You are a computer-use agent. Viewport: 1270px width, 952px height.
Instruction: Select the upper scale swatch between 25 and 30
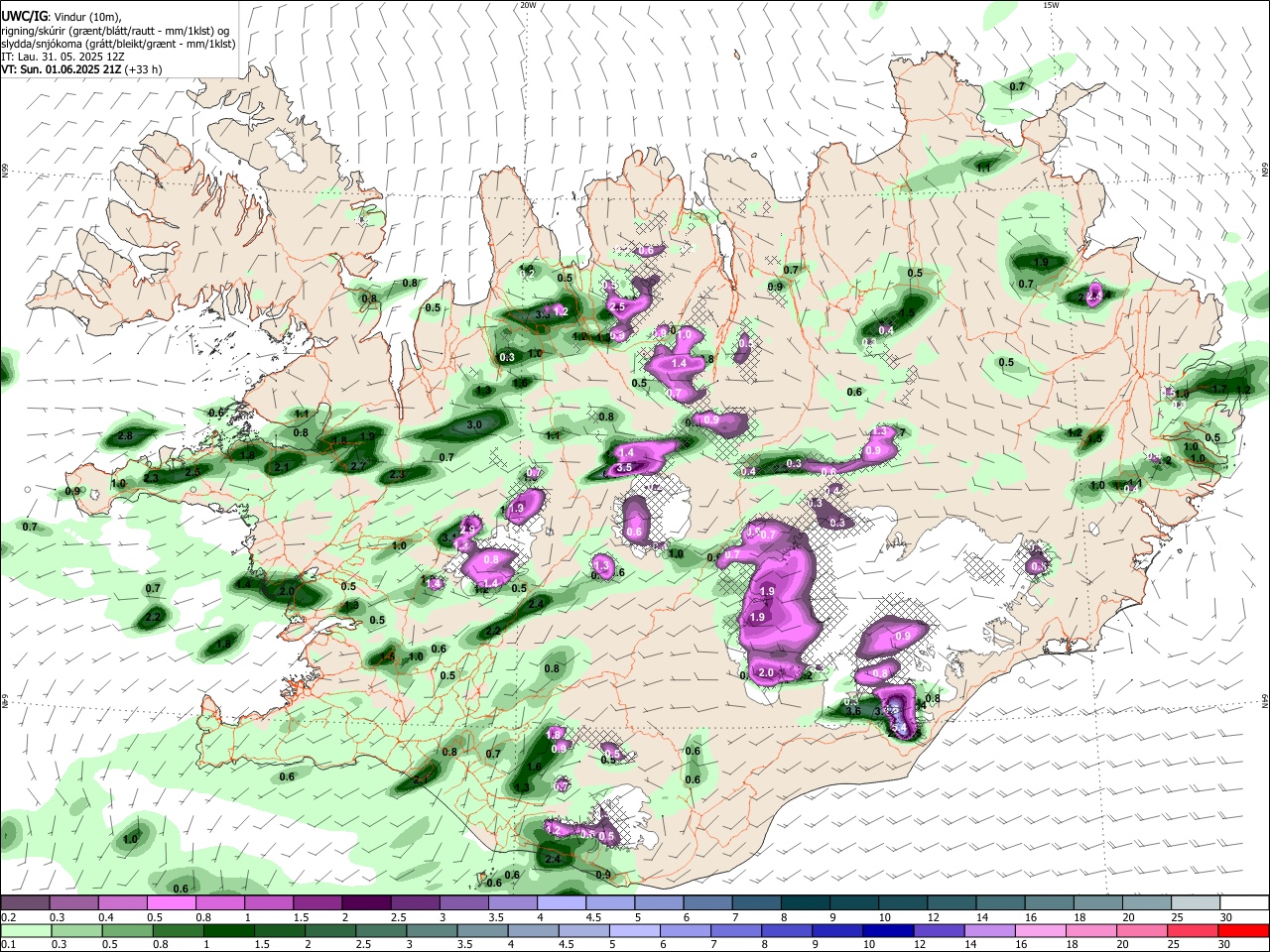click(1197, 903)
